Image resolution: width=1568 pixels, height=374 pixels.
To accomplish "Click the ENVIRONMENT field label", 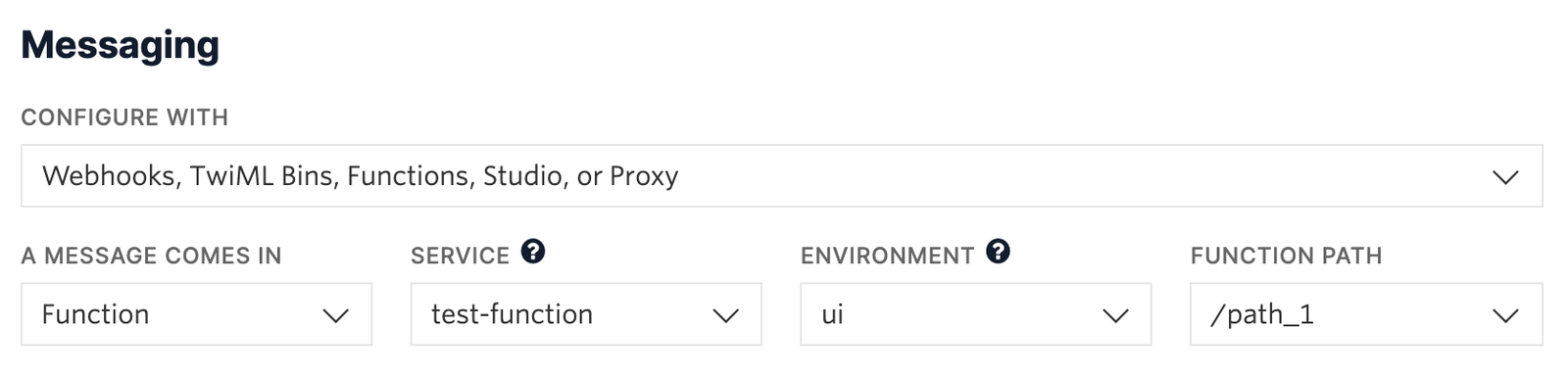I will (887, 257).
